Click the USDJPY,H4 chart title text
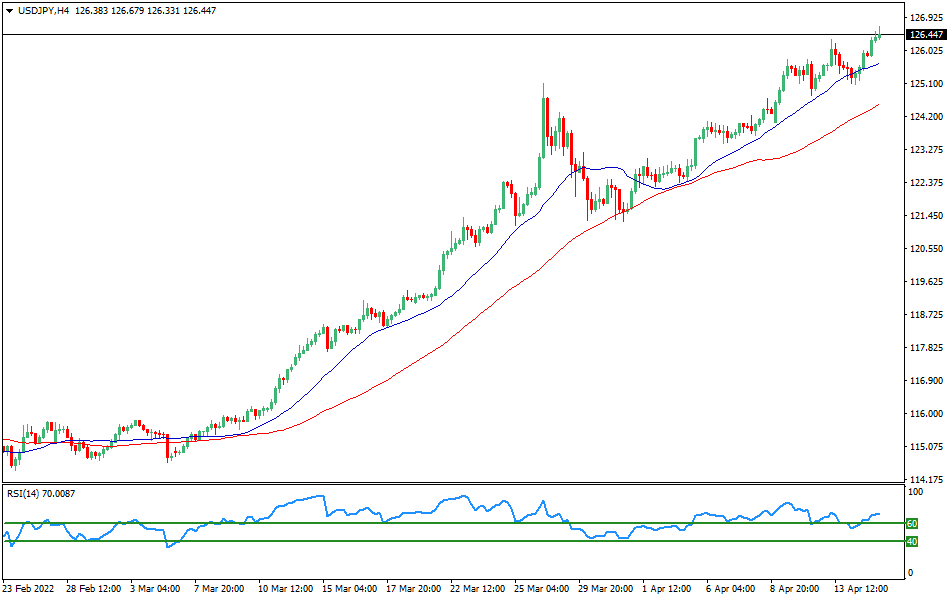The image size is (950, 600). pos(46,10)
